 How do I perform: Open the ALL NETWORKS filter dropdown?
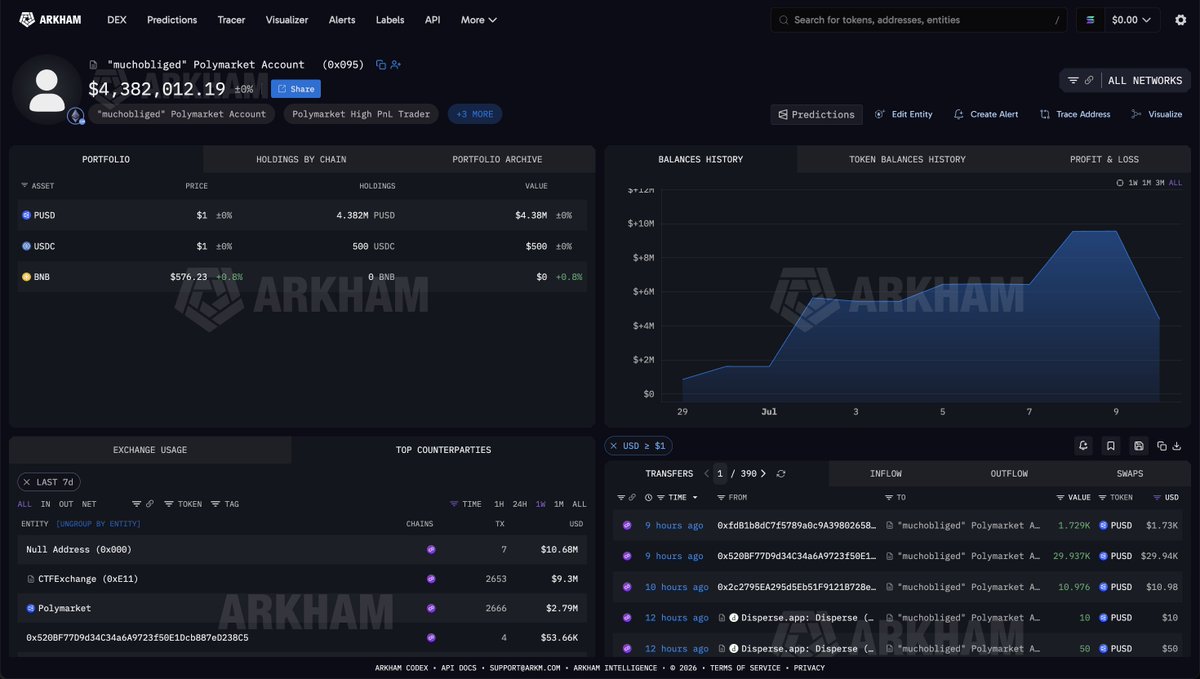(x=1125, y=81)
